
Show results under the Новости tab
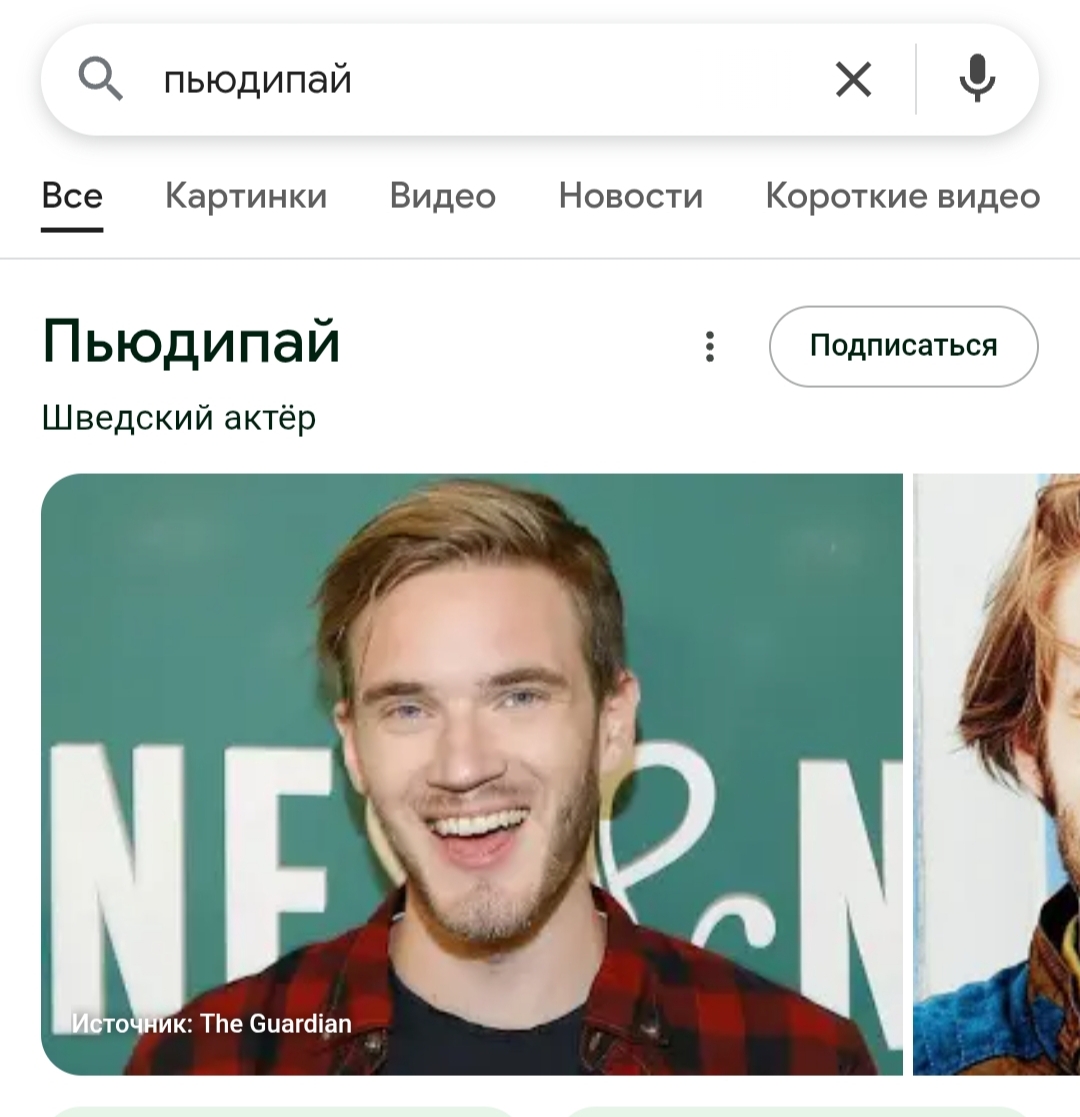click(x=630, y=195)
